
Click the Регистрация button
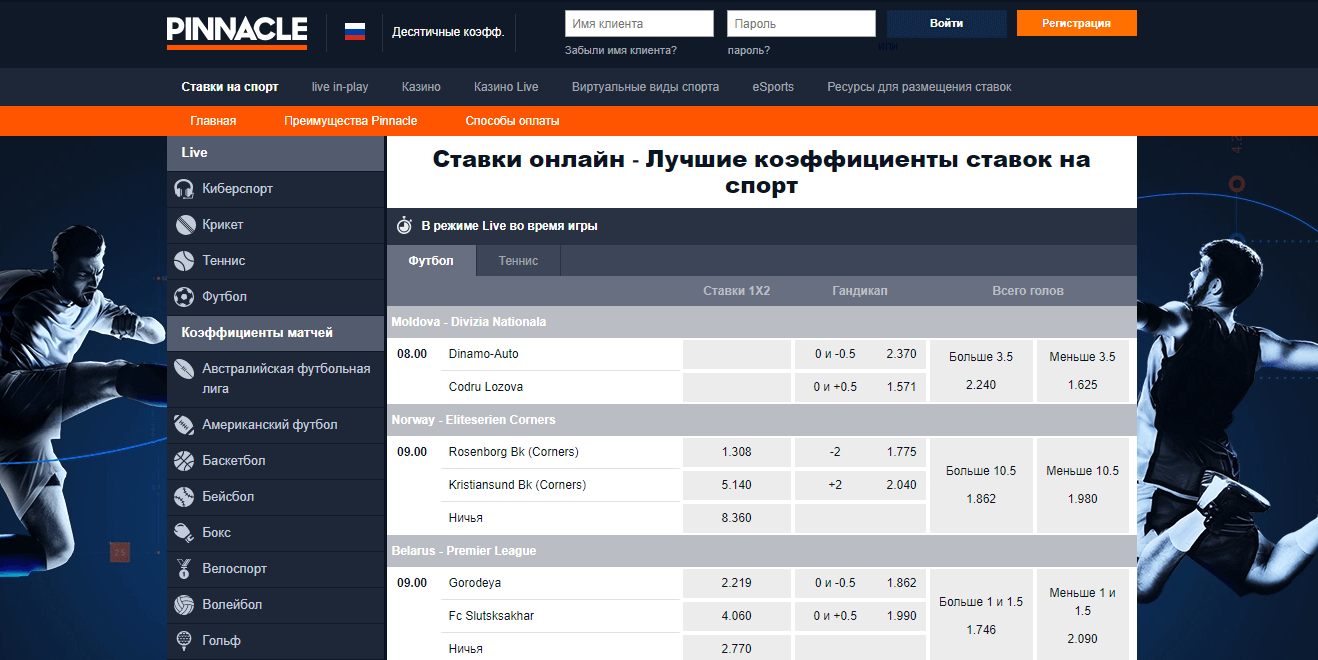click(1077, 23)
